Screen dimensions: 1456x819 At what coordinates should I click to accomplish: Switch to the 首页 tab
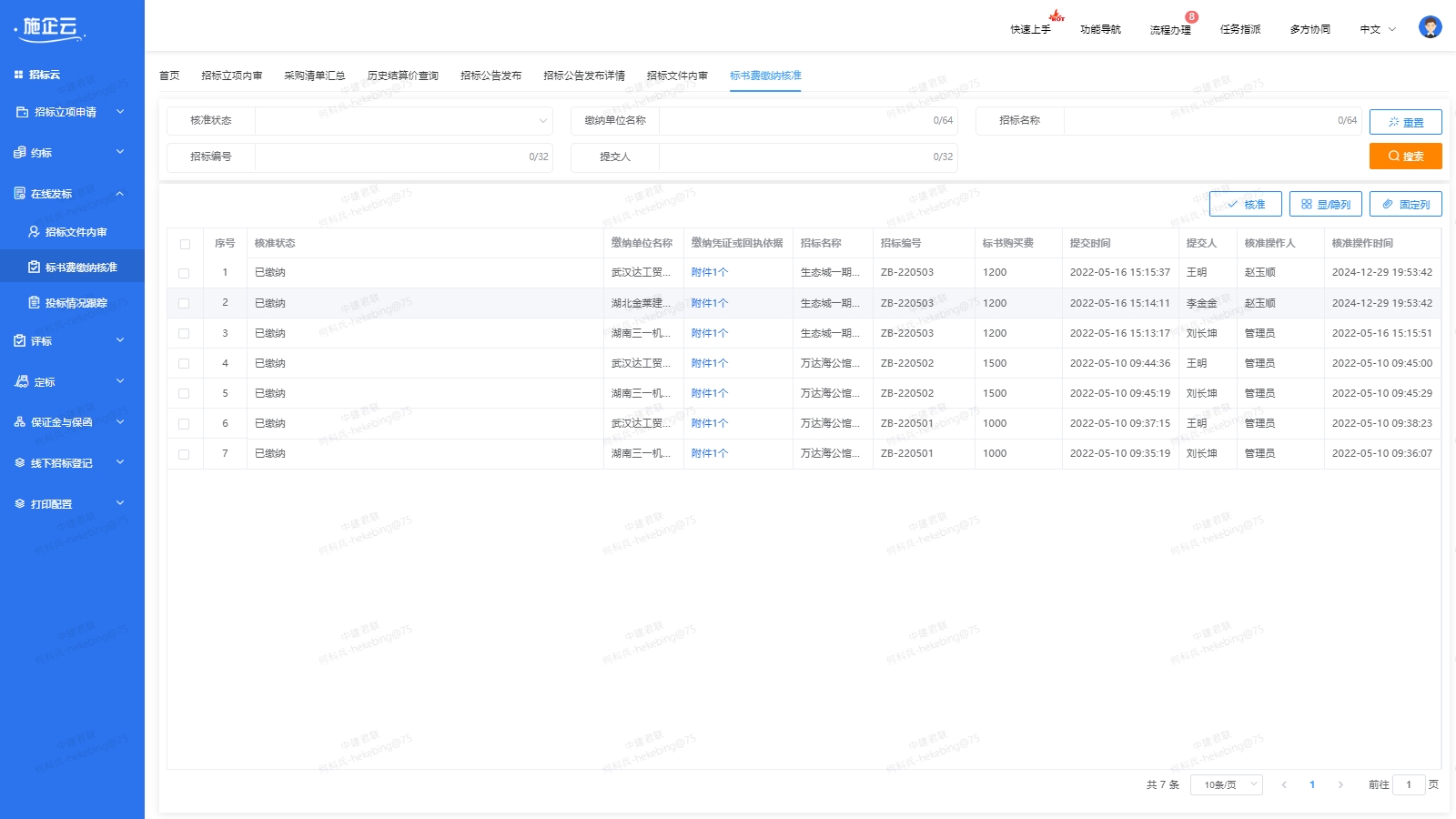tap(169, 76)
